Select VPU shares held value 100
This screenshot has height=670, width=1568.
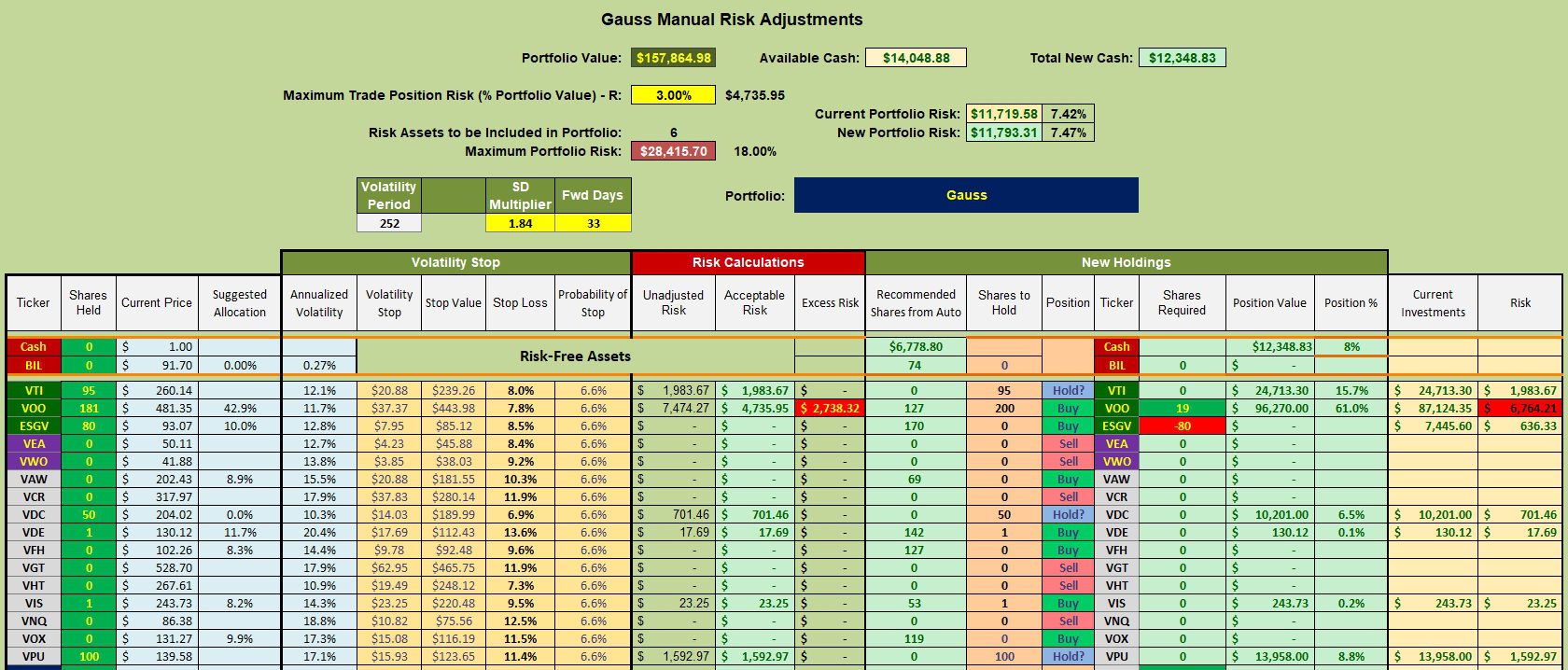tap(89, 656)
